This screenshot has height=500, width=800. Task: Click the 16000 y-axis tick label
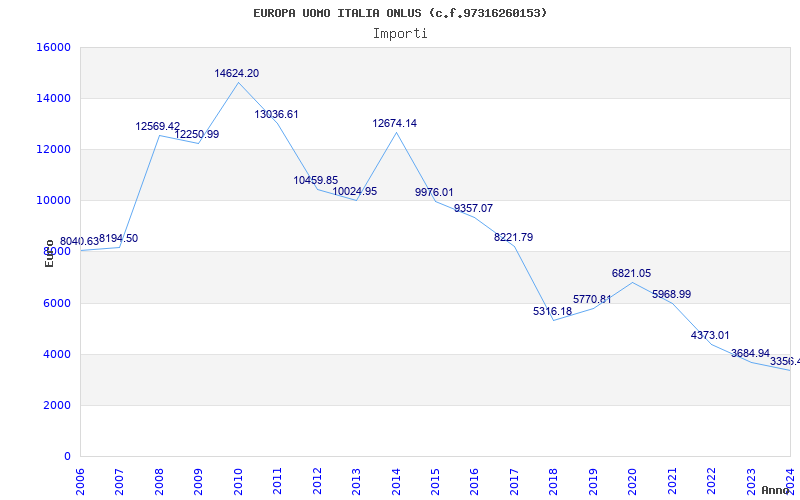(x=53, y=47)
